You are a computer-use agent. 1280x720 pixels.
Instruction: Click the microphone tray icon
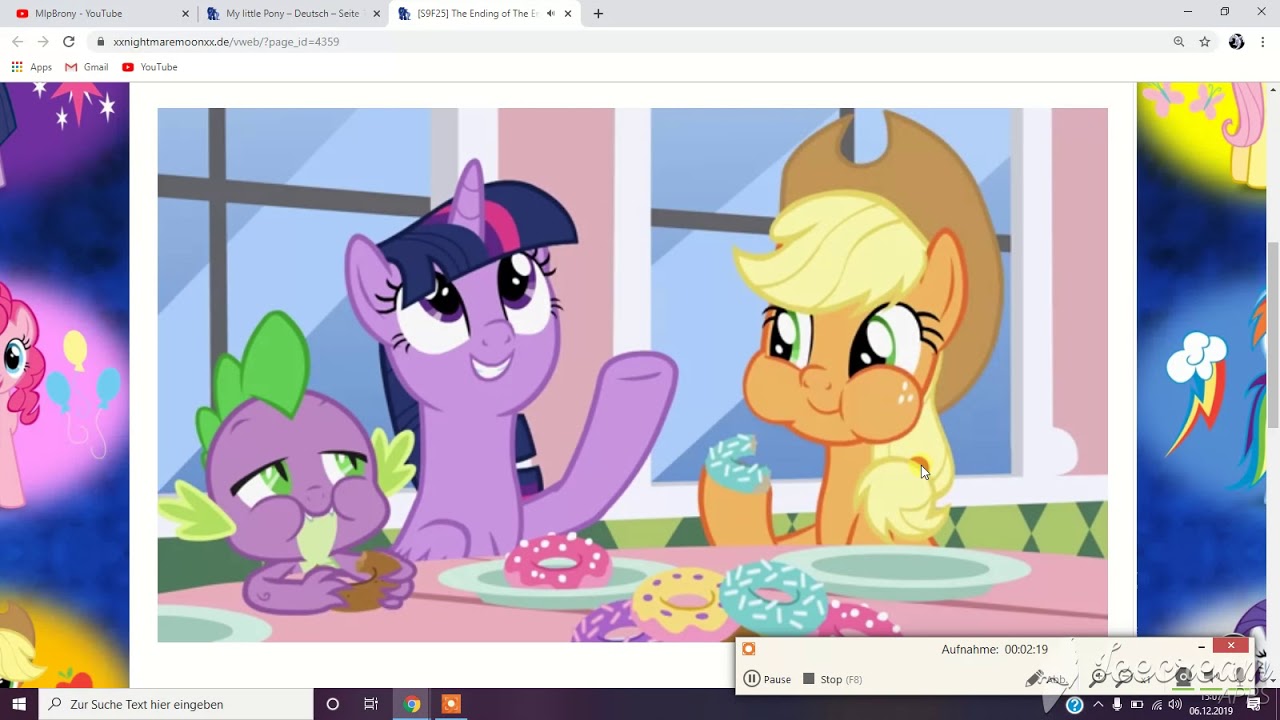1117,704
